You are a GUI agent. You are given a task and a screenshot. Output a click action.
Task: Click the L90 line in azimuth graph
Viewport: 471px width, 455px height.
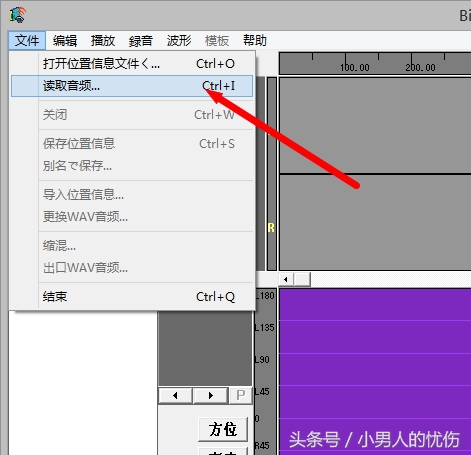pos(375,353)
